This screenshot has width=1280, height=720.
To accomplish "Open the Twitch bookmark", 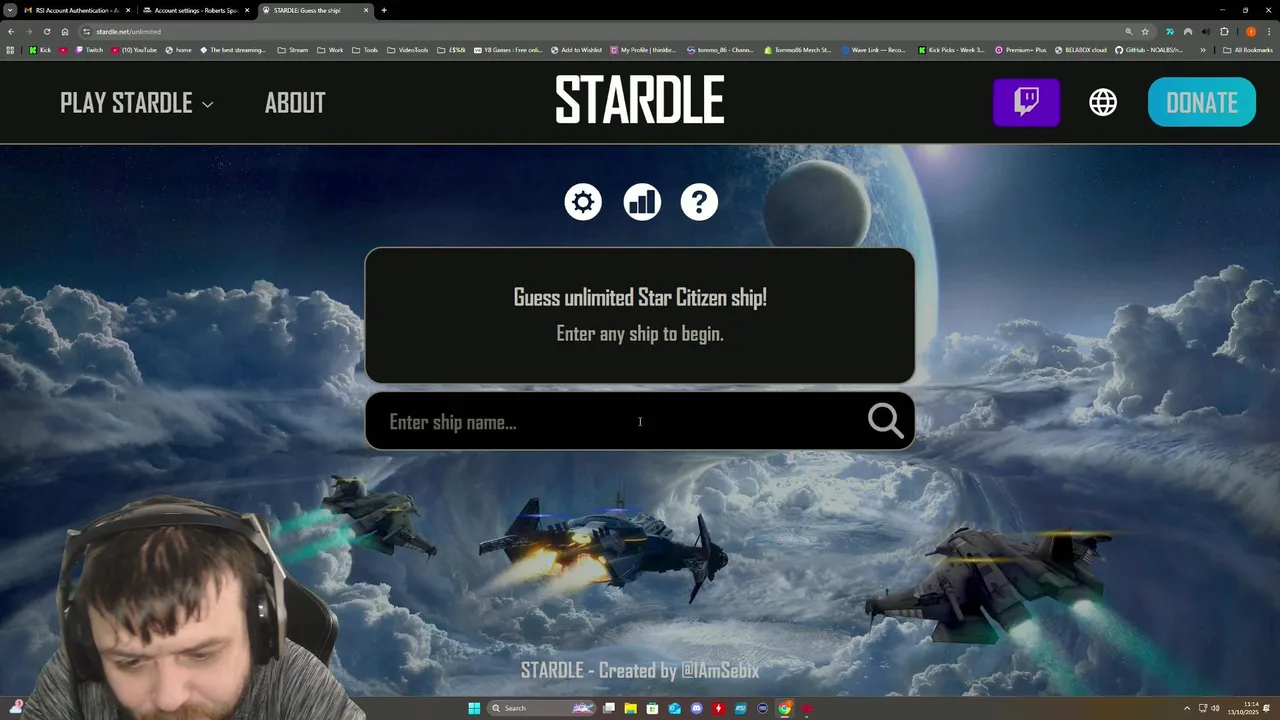I will click(x=90, y=49).
